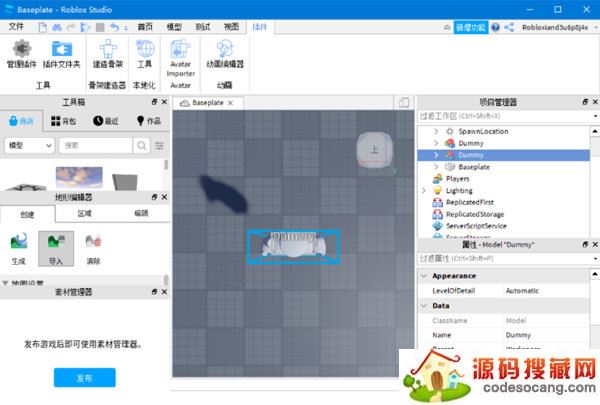Switch to the 视图 ribbon tab

point(232,27)
